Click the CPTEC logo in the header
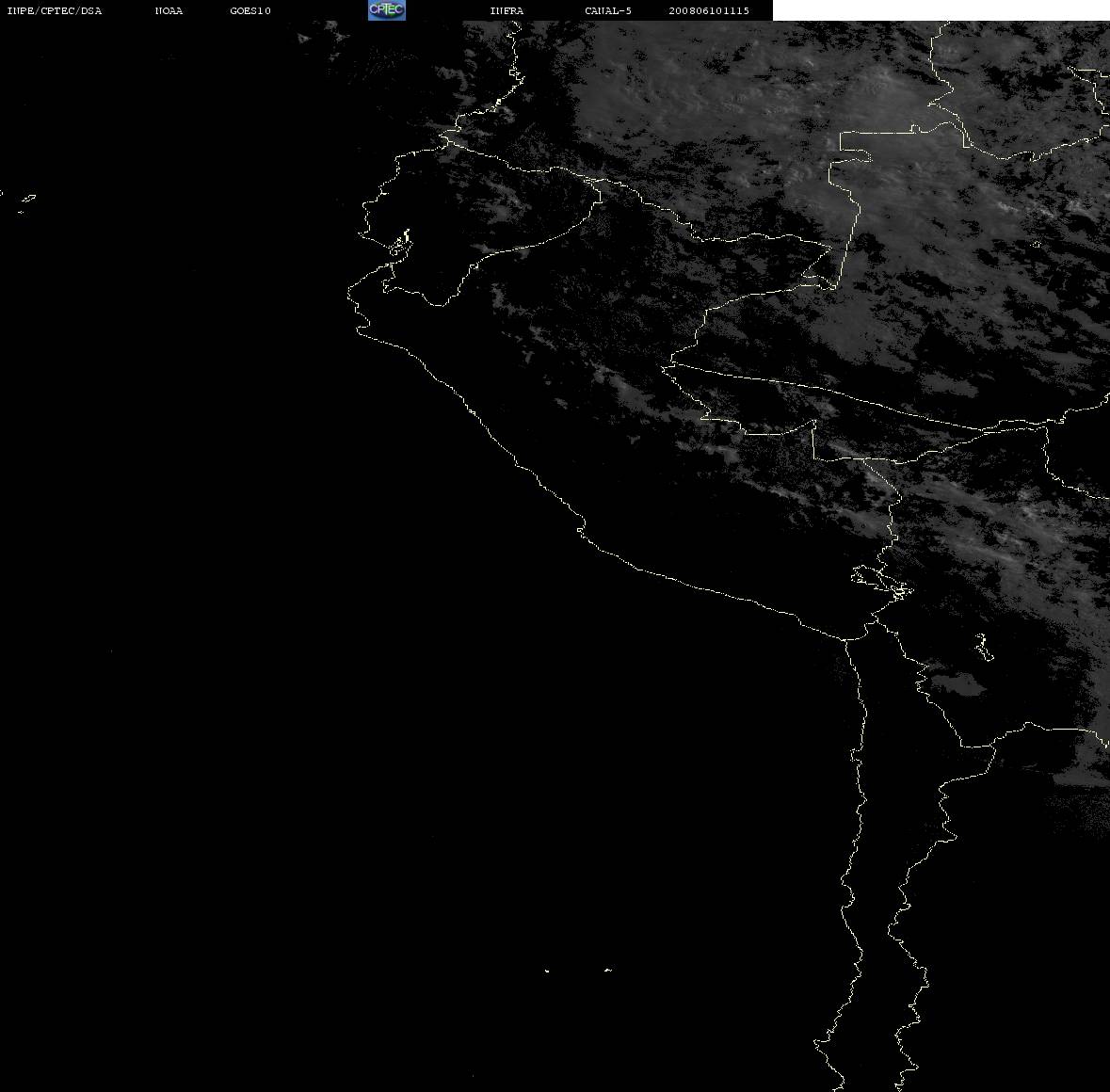 (387, 10)
